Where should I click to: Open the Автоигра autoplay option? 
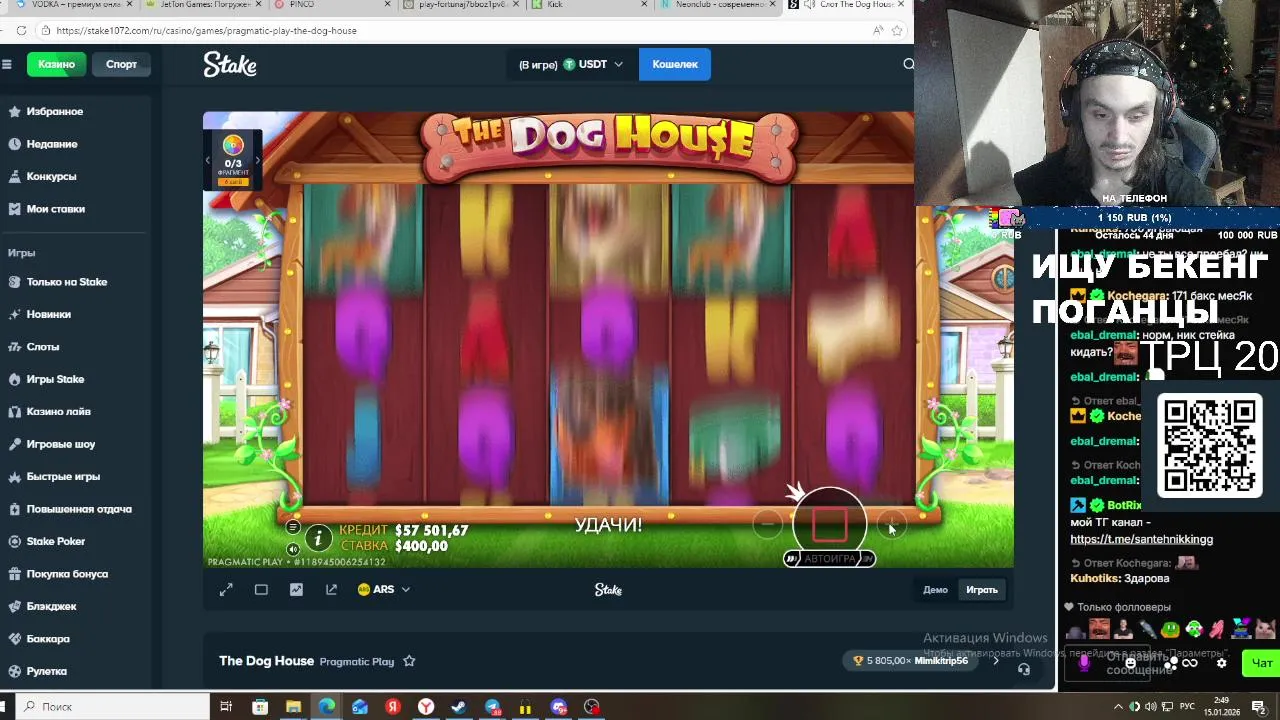[829, 558]
